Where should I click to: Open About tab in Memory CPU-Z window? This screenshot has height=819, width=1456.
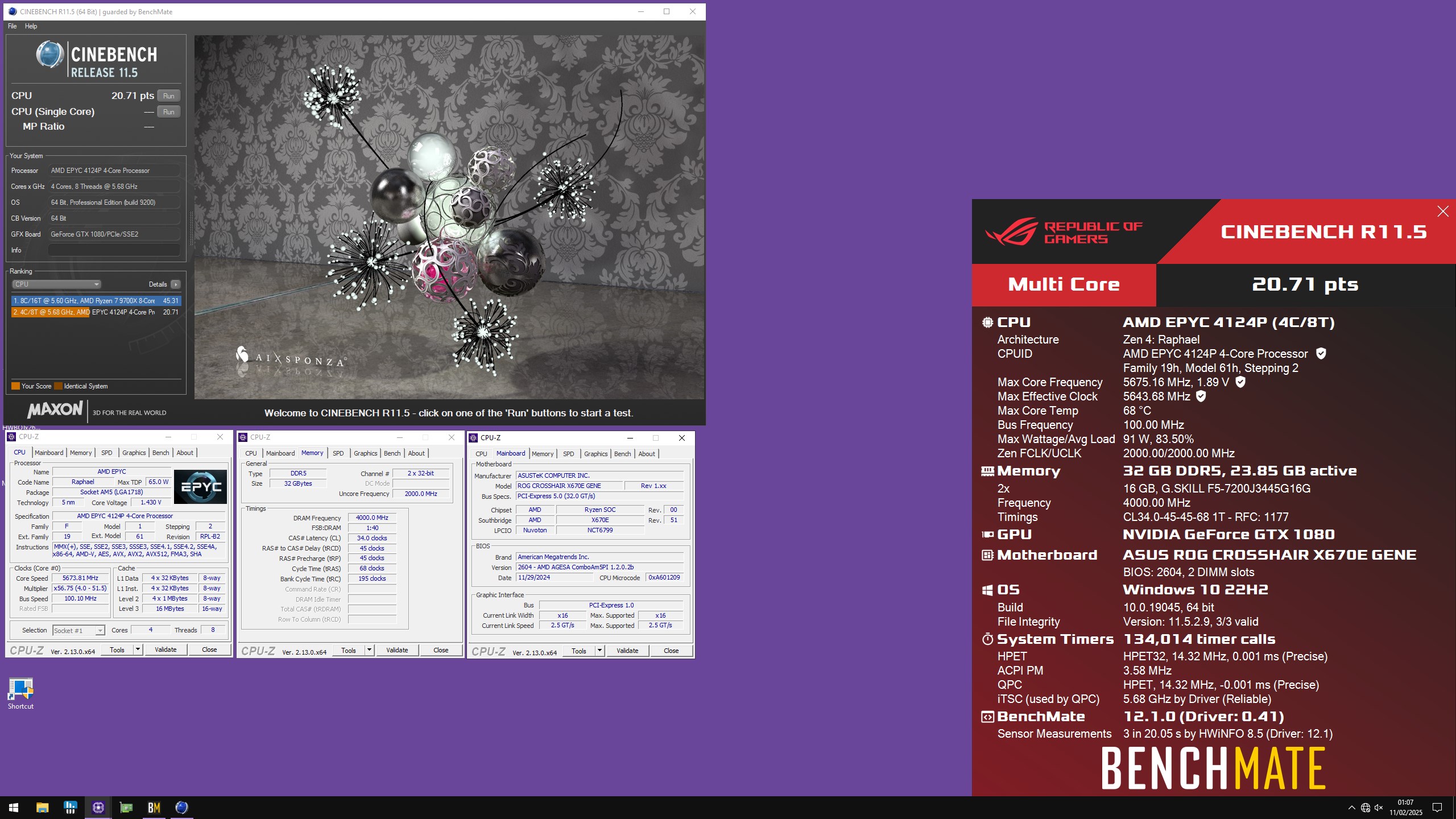point(416,453)
